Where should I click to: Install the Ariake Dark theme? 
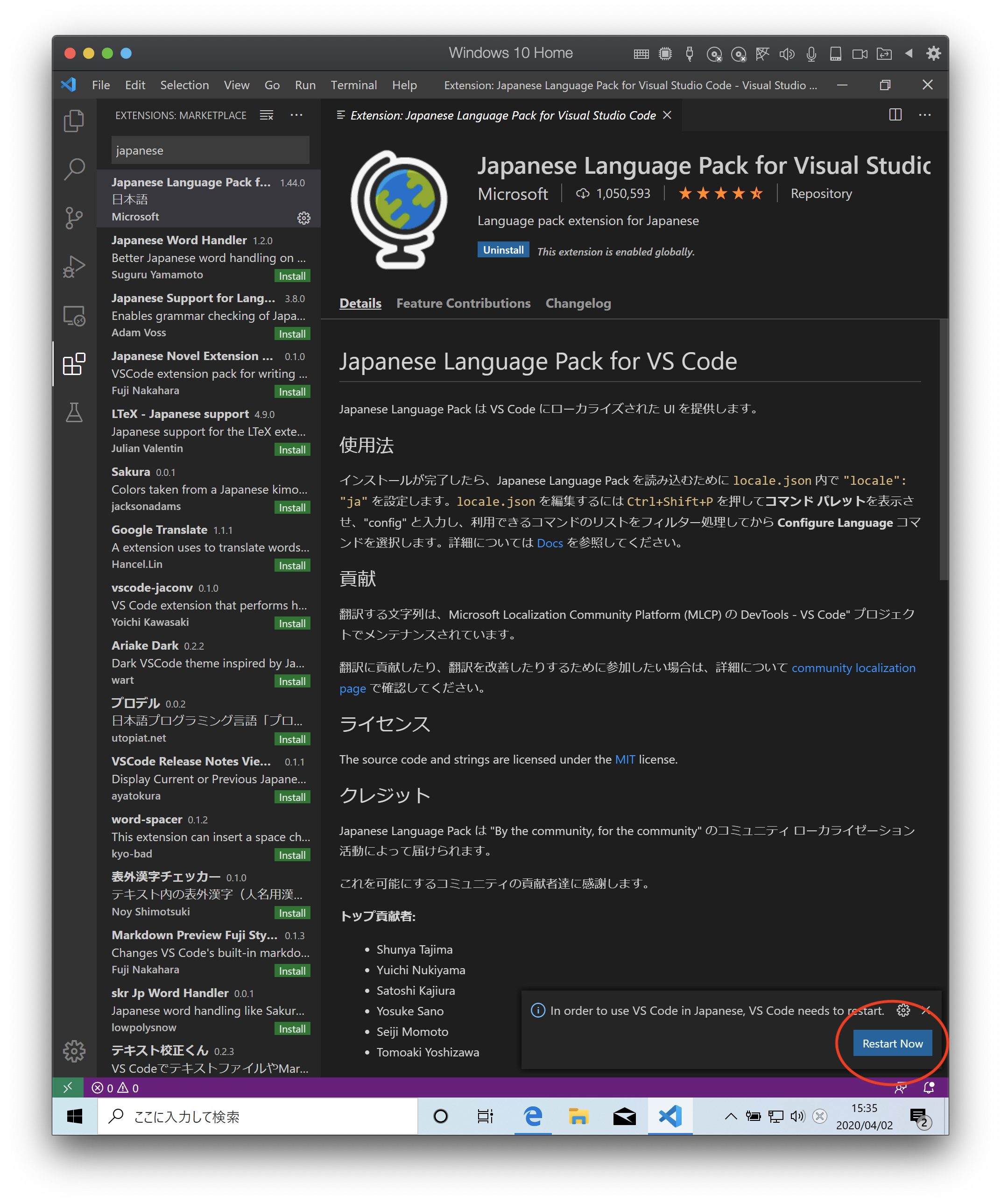(x=292, y=681)
